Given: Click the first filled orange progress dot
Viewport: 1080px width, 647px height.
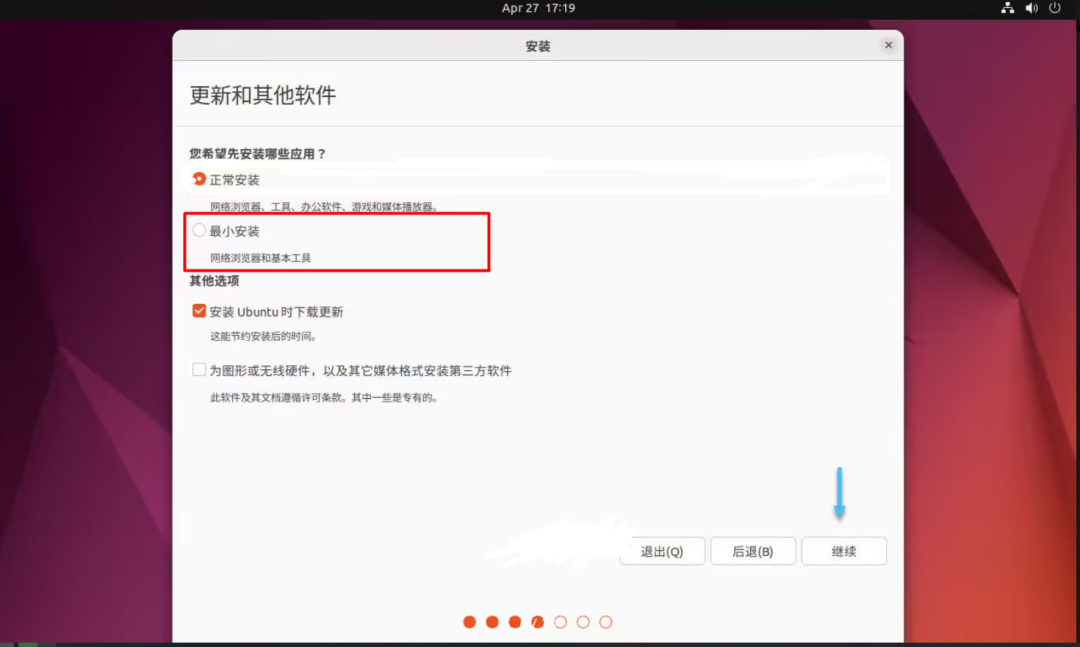Looking at the screenshot, I should (x=469, y=621).
